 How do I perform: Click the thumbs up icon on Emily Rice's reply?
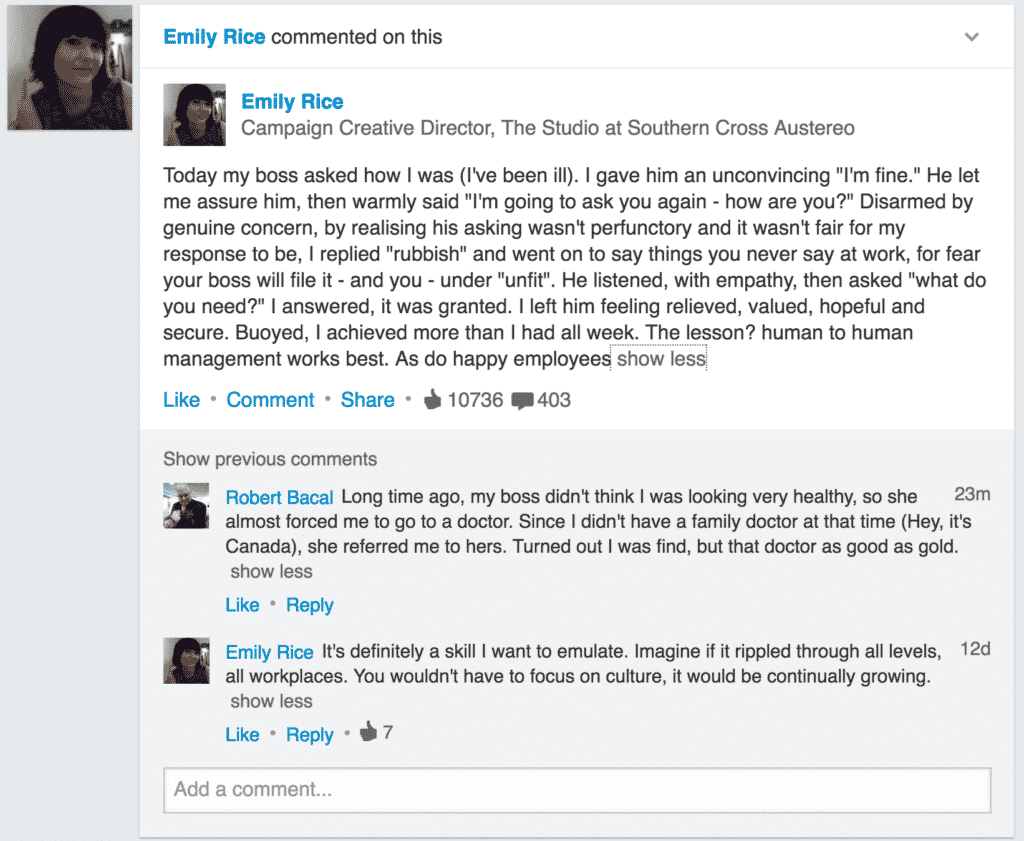point(368,733)
